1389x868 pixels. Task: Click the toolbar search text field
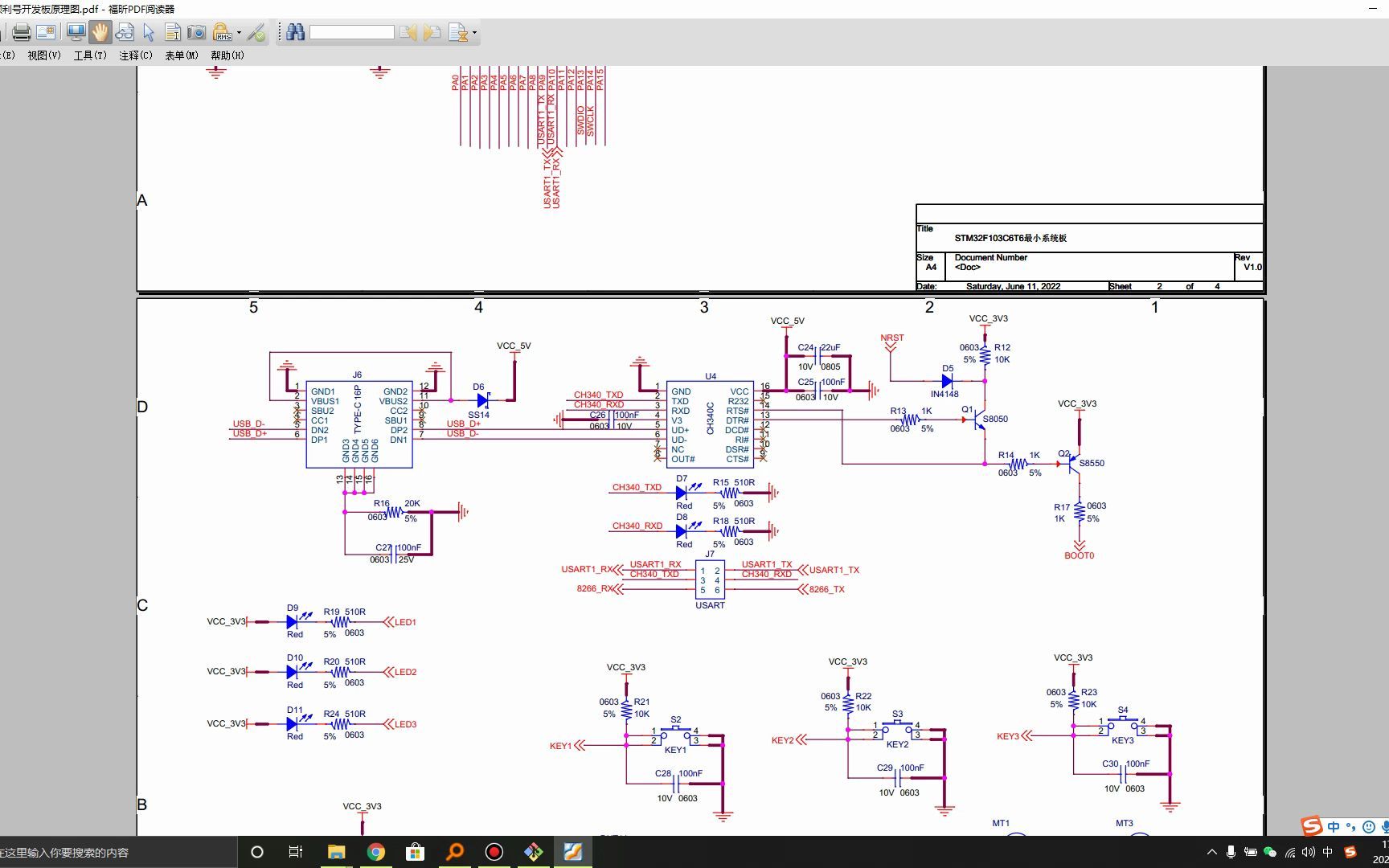pyautogui.click(x=351, y=32)
